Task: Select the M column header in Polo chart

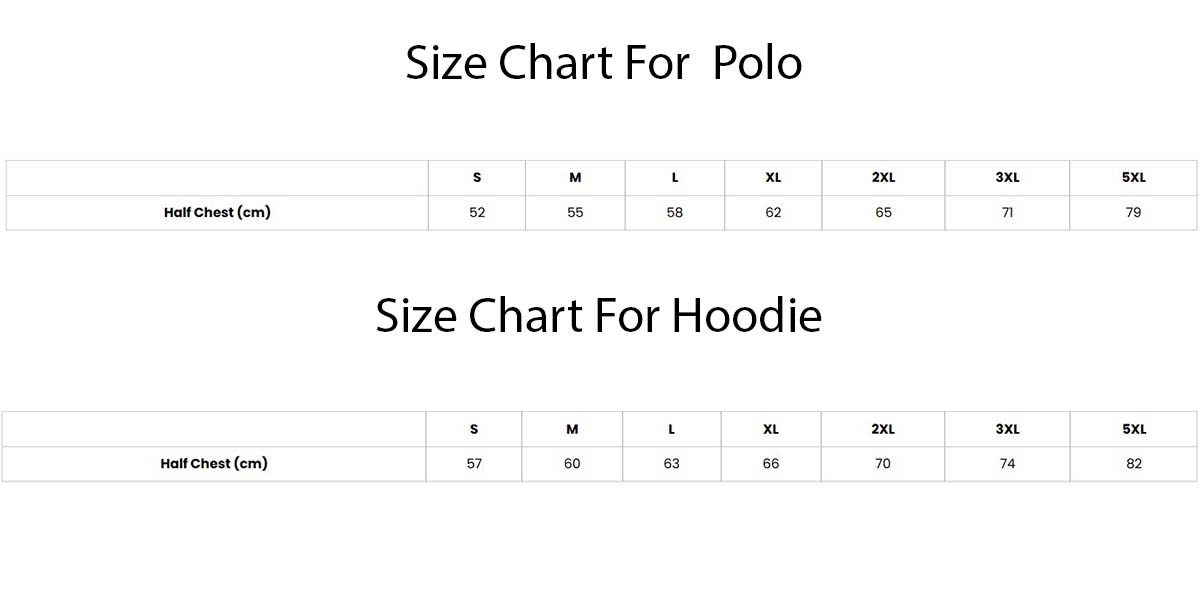Action: pyautogui.click(x=575, y=178)
